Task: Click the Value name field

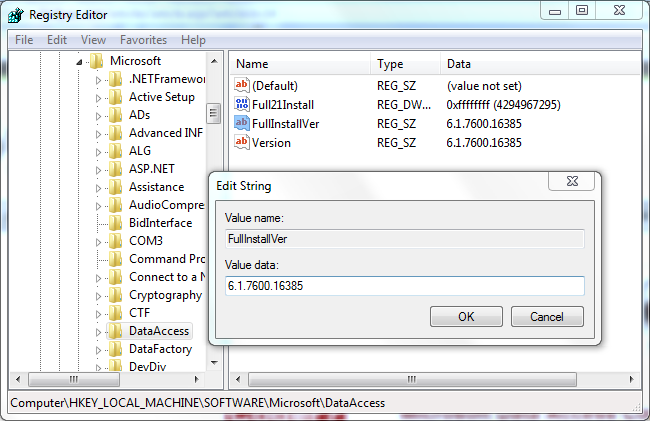Action: click(405, 239)
